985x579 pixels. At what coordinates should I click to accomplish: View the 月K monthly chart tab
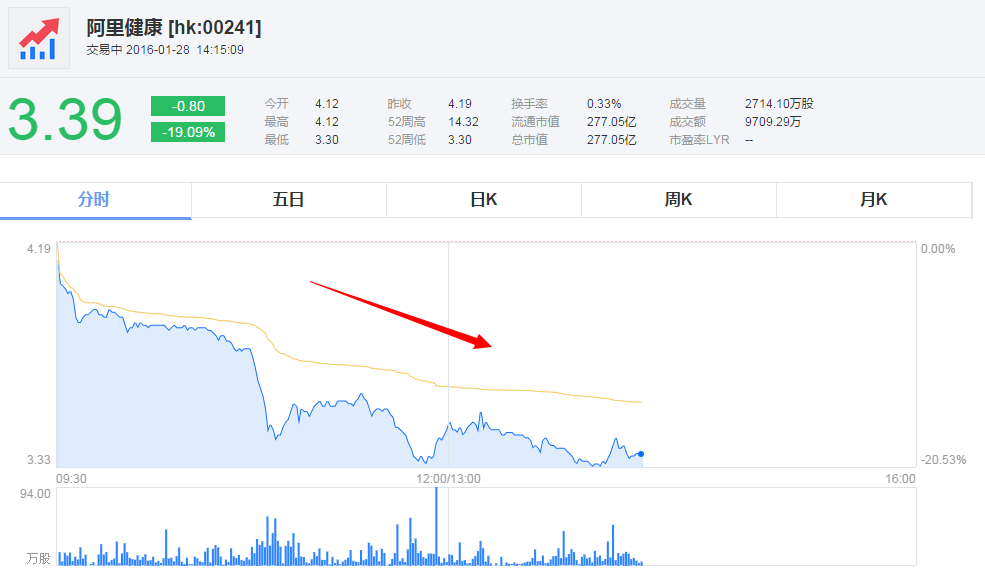873,200
